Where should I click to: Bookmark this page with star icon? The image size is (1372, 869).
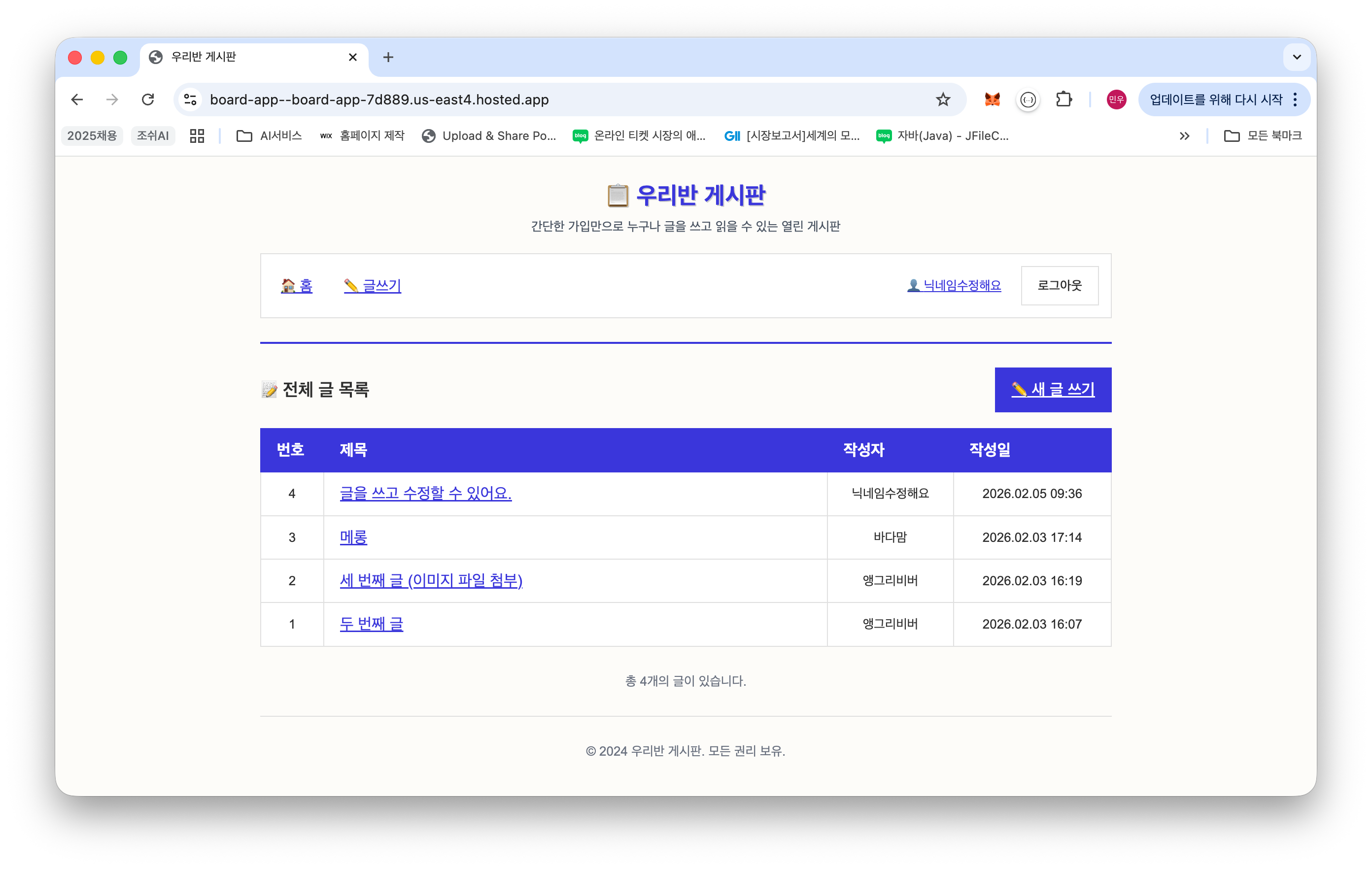pyautogui.click(x=943, y=100)
